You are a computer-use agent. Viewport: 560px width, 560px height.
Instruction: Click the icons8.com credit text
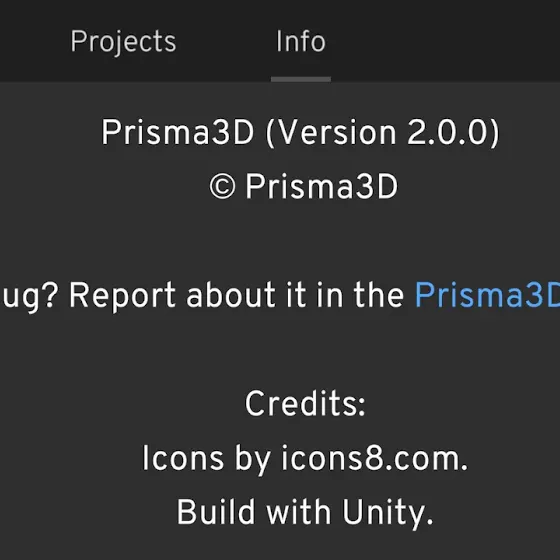pos(374,458)
